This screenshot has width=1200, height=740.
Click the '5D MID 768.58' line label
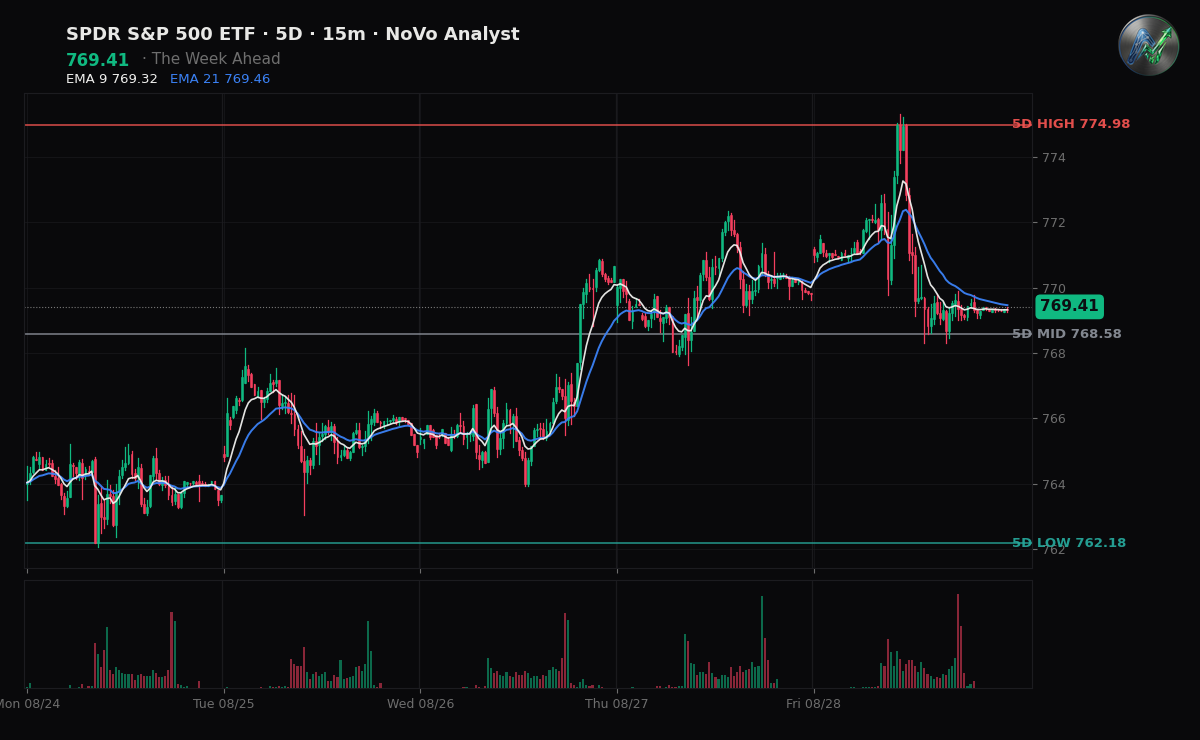1067,334
